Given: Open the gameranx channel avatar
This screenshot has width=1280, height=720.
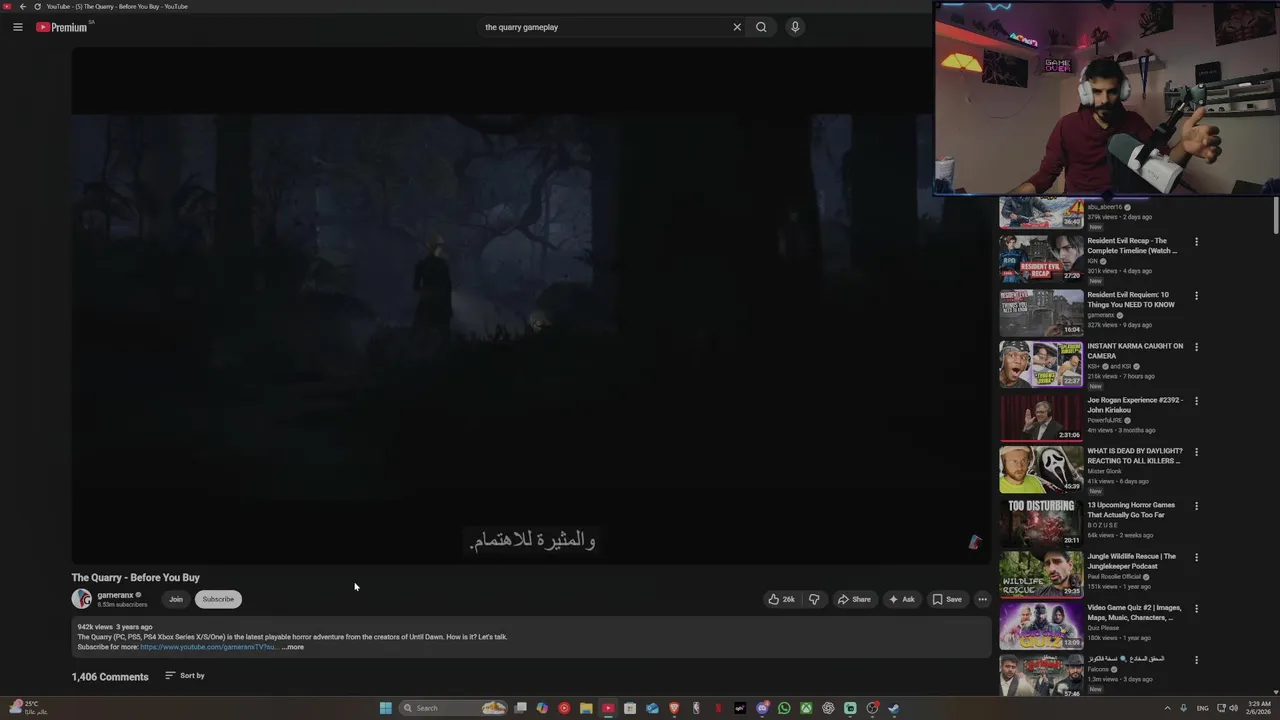Looking at the screenshot, I should coord(81,599).
